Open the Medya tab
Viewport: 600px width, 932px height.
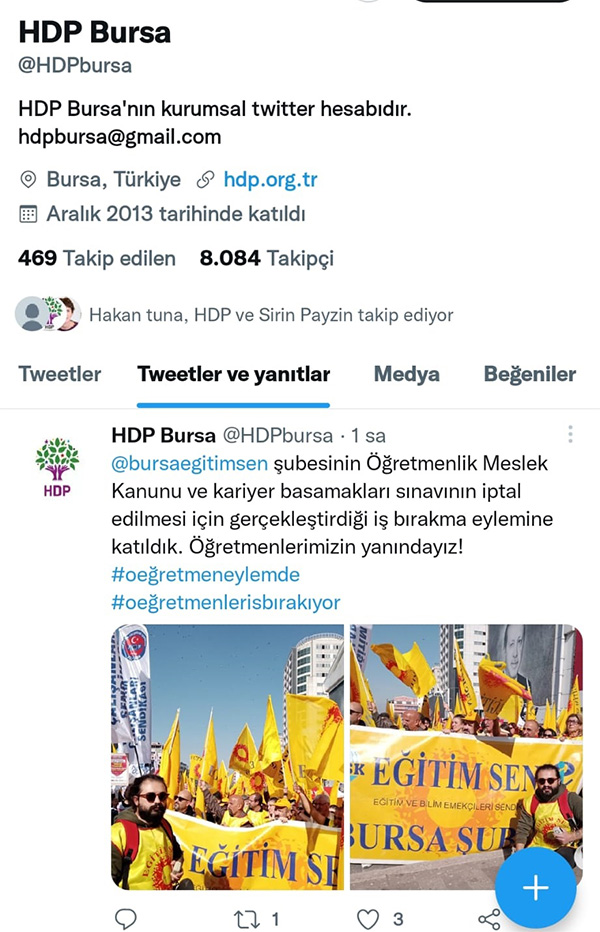(x=407, y=374)
